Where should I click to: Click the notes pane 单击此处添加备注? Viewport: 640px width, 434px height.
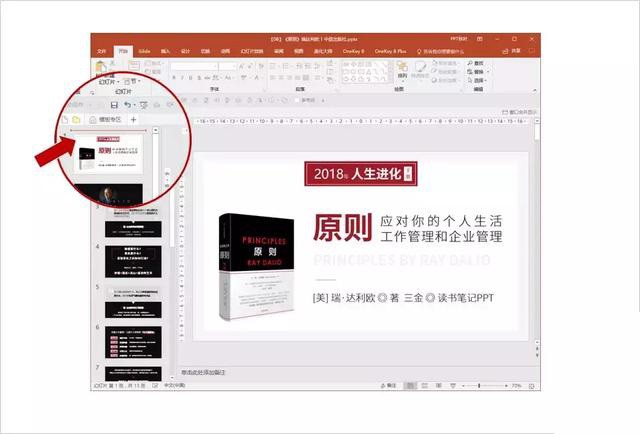click(203, 372)
